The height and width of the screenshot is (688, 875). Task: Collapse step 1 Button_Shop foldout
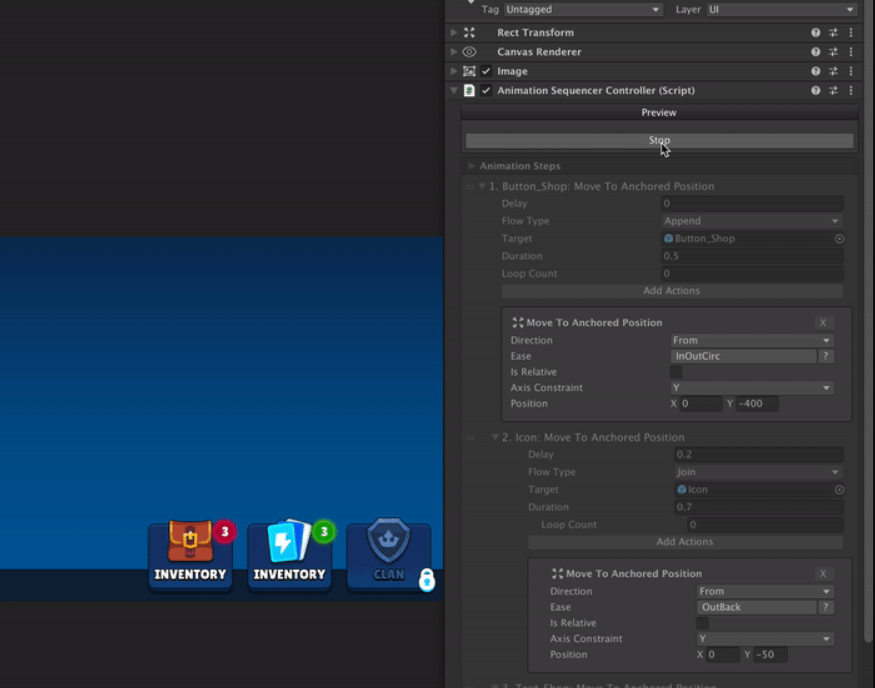pyautogui.click(x=482, y=186)
